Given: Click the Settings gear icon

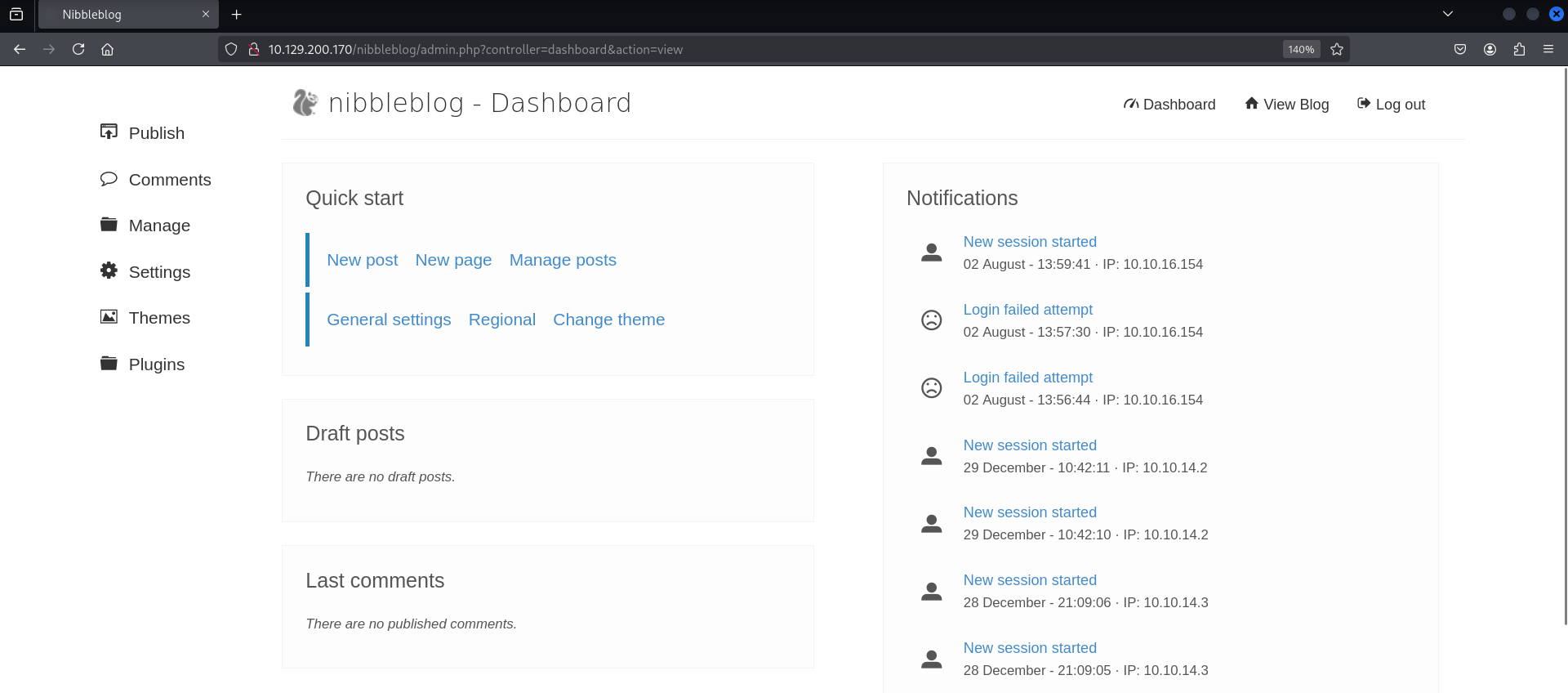Looking at the screenshot, I should [x=109, y=270].
